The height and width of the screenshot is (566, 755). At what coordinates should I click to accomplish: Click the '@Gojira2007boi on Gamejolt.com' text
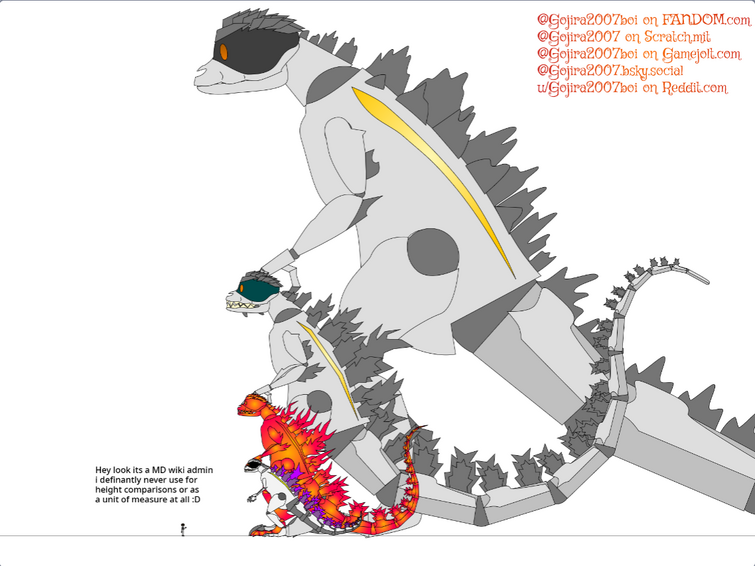point(639,54)
